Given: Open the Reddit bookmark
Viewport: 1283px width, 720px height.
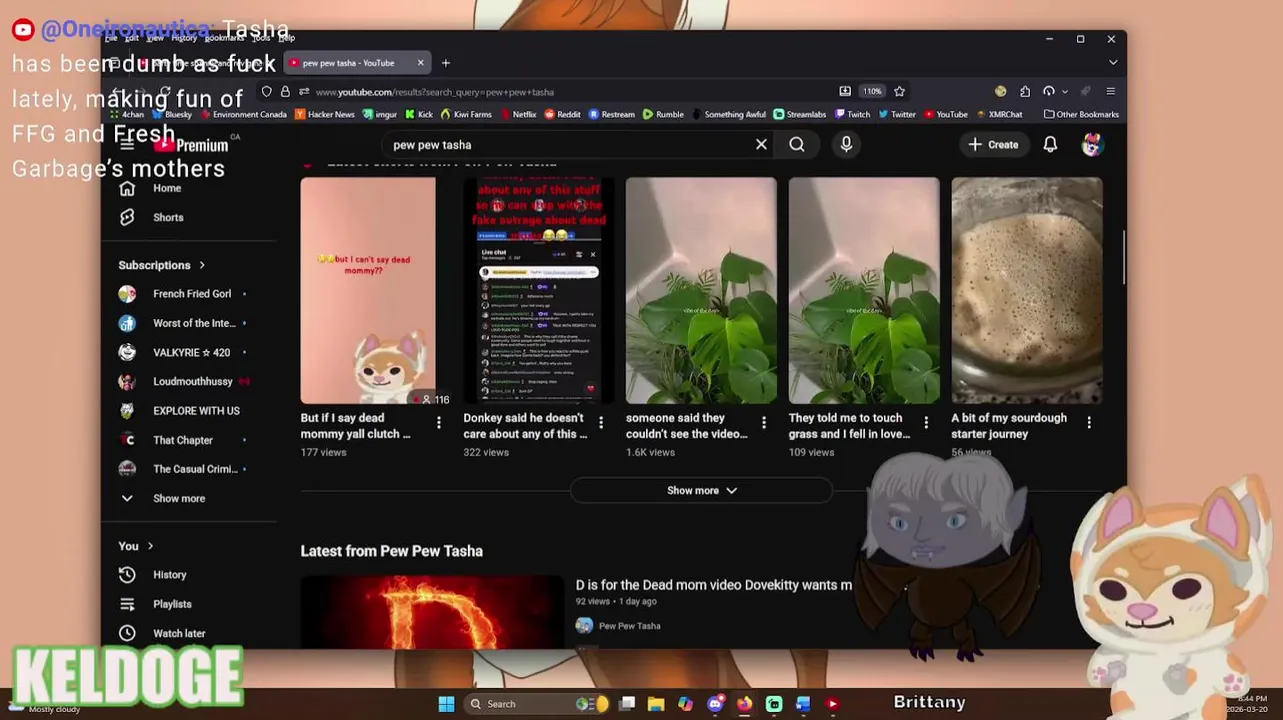Looking at the screenshot, I should [562, 114].
